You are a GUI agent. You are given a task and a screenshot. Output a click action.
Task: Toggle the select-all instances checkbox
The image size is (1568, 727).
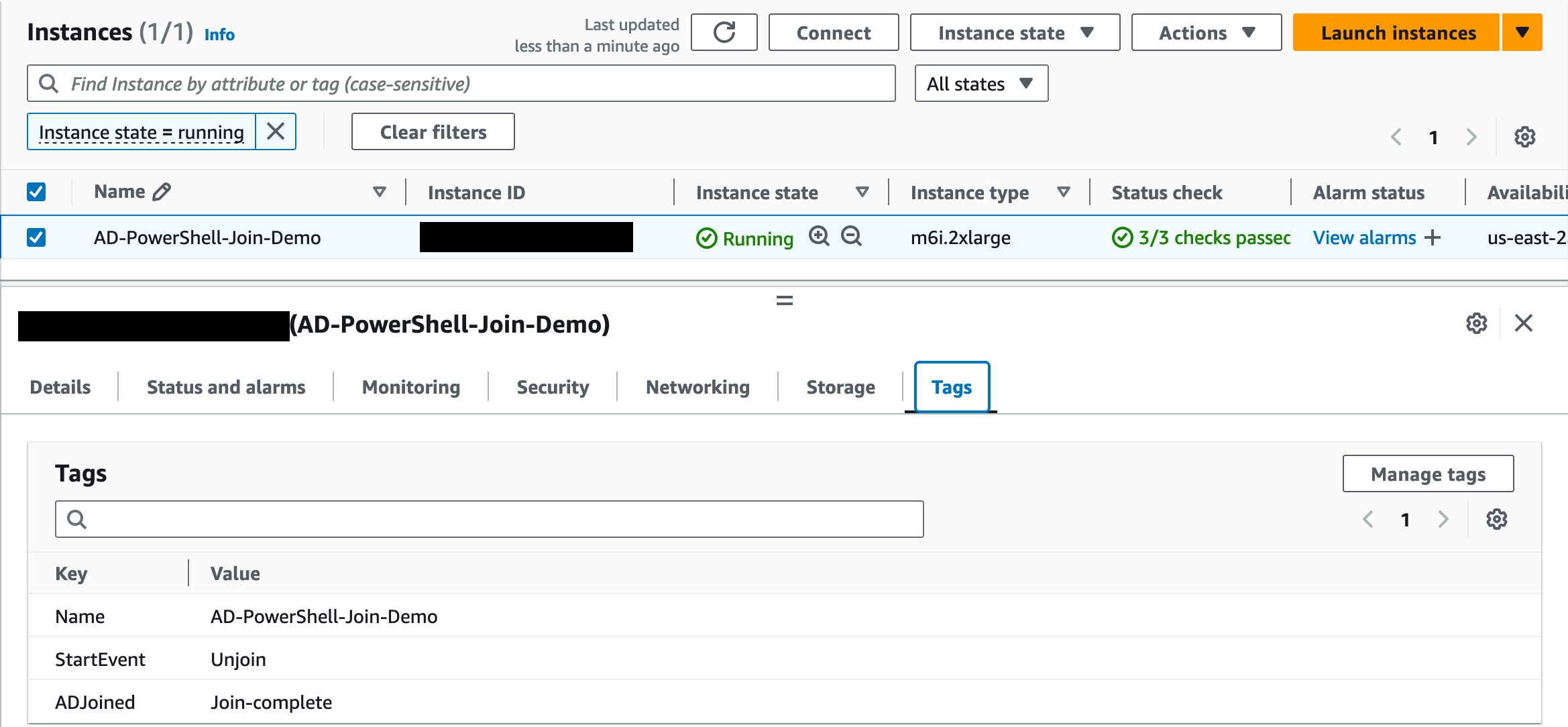36,192
